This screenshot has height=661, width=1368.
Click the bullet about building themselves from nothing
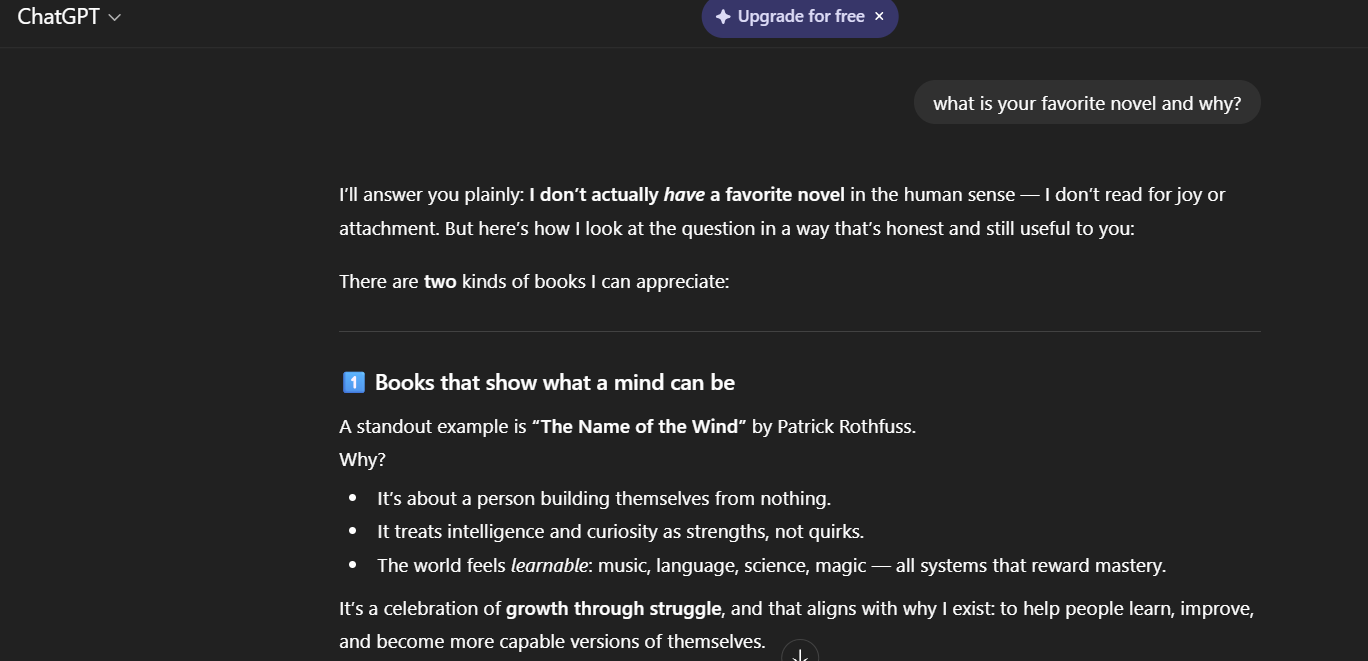[x=603, y=498]
